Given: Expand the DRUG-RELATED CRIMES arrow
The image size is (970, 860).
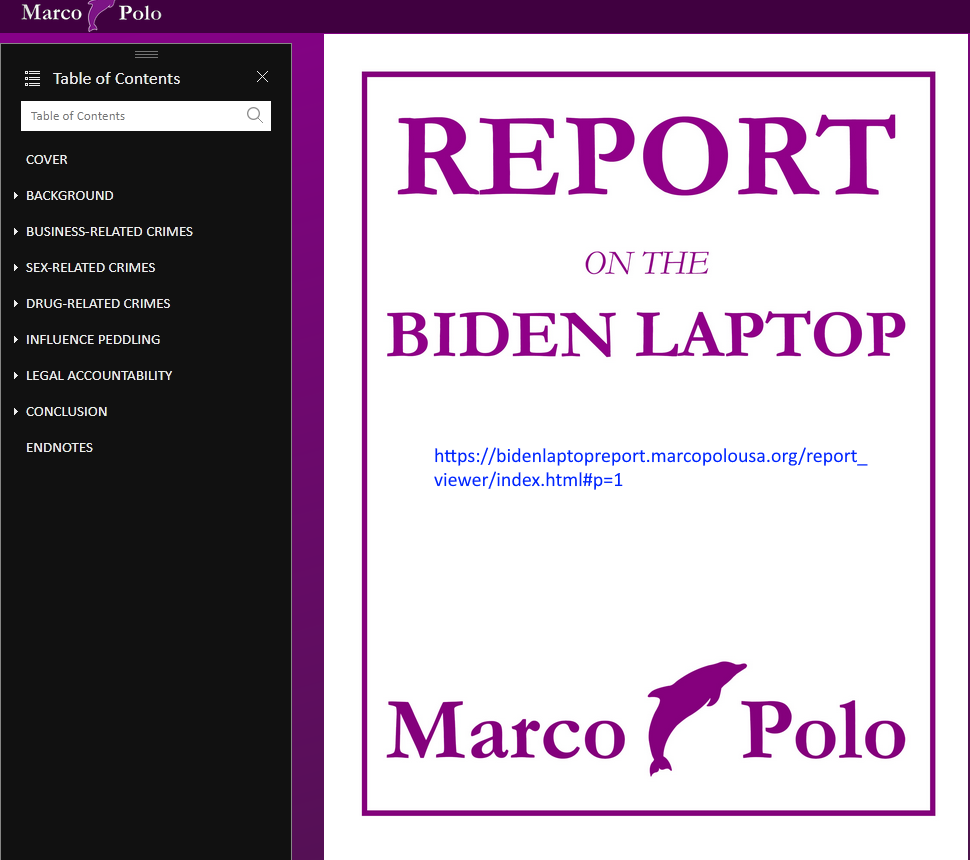Looking at the screenshot, I should (x=15, y=303).
